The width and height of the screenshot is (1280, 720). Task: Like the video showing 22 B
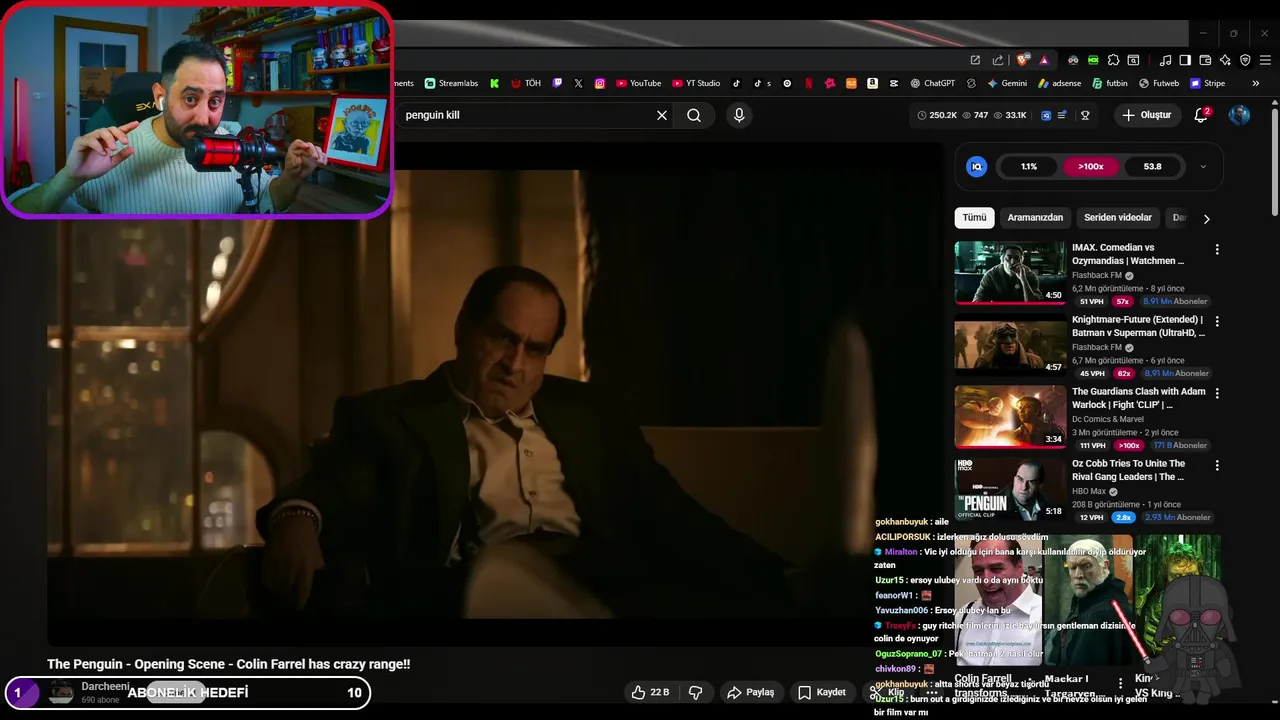(651, 692)
